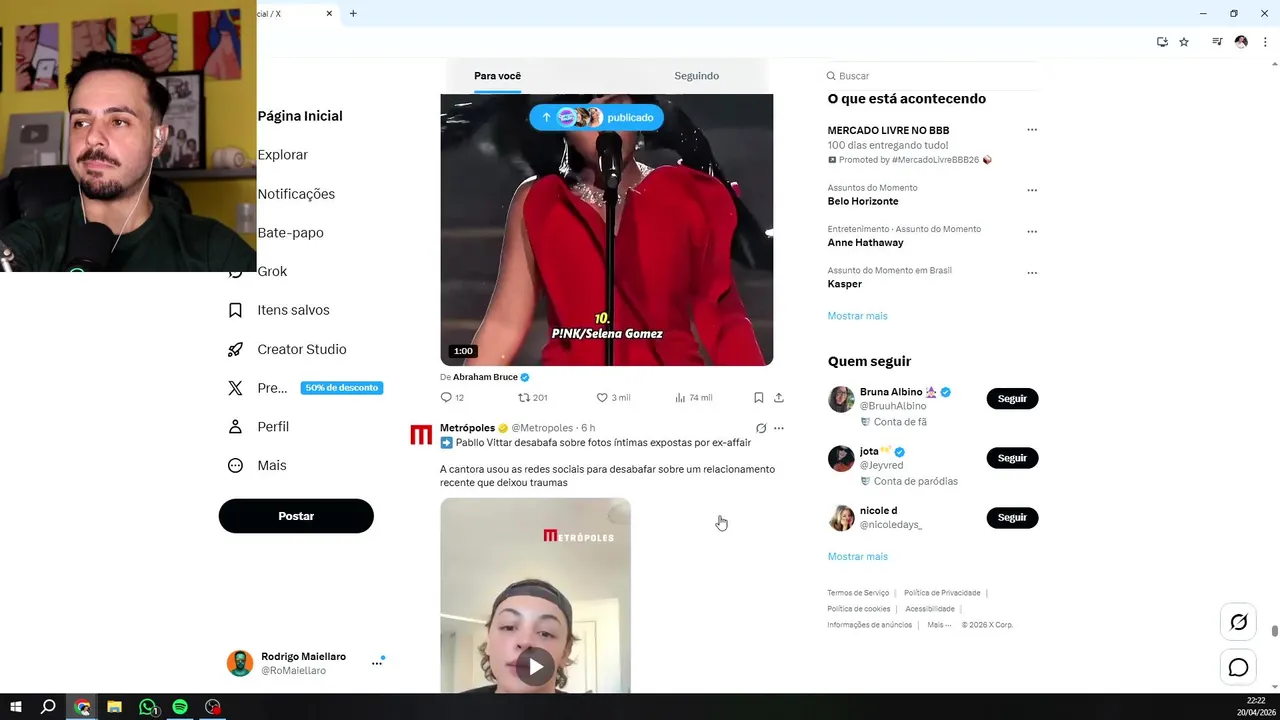The height and width of the screenshot is (720, 1280).
Task: Click install app icon in address bar
Action: click(1162, 42)
